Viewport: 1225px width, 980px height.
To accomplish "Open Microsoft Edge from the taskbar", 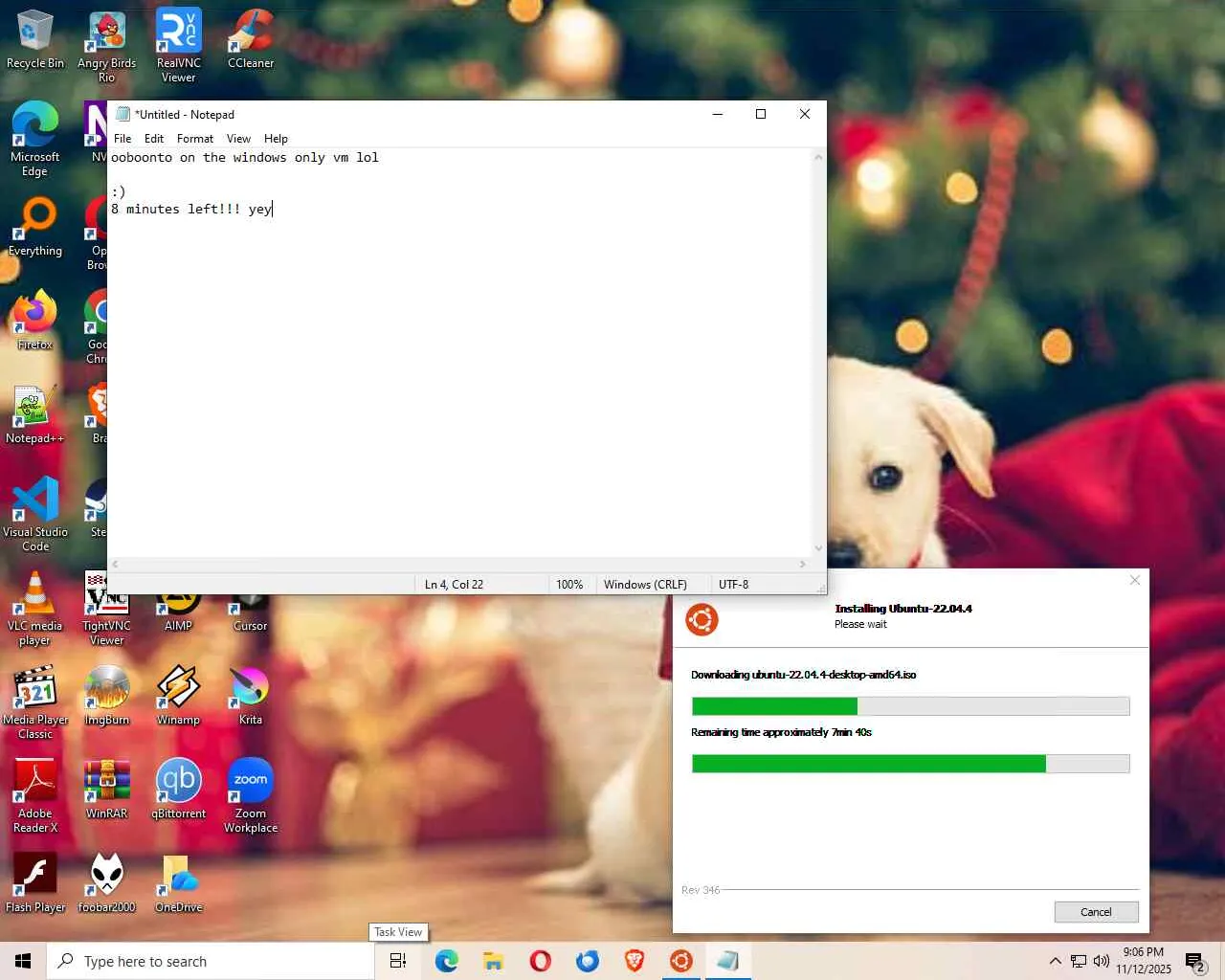I will coord(446,961).
